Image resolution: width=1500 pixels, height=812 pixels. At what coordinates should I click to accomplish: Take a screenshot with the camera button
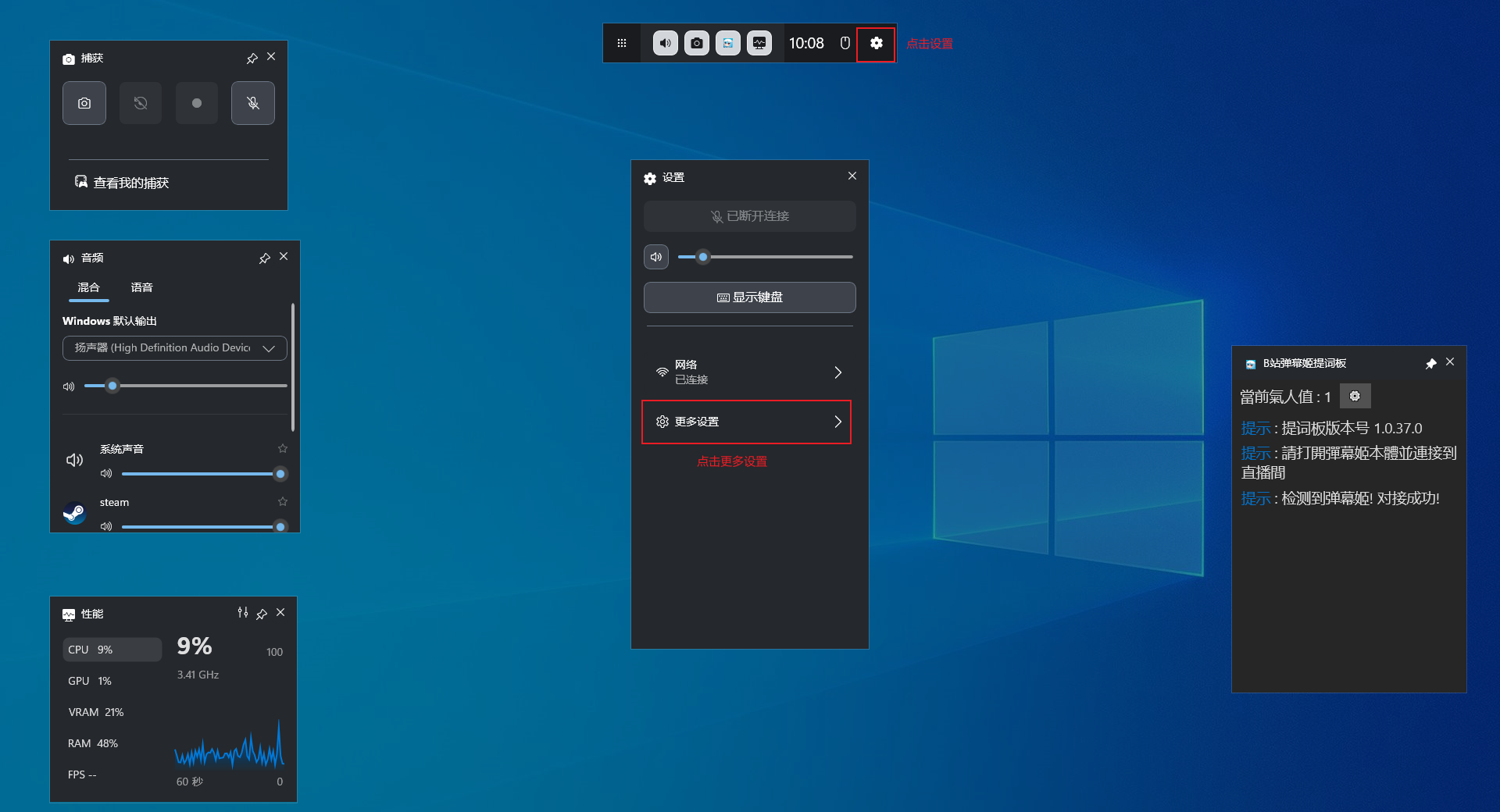[x=84, y=103]
